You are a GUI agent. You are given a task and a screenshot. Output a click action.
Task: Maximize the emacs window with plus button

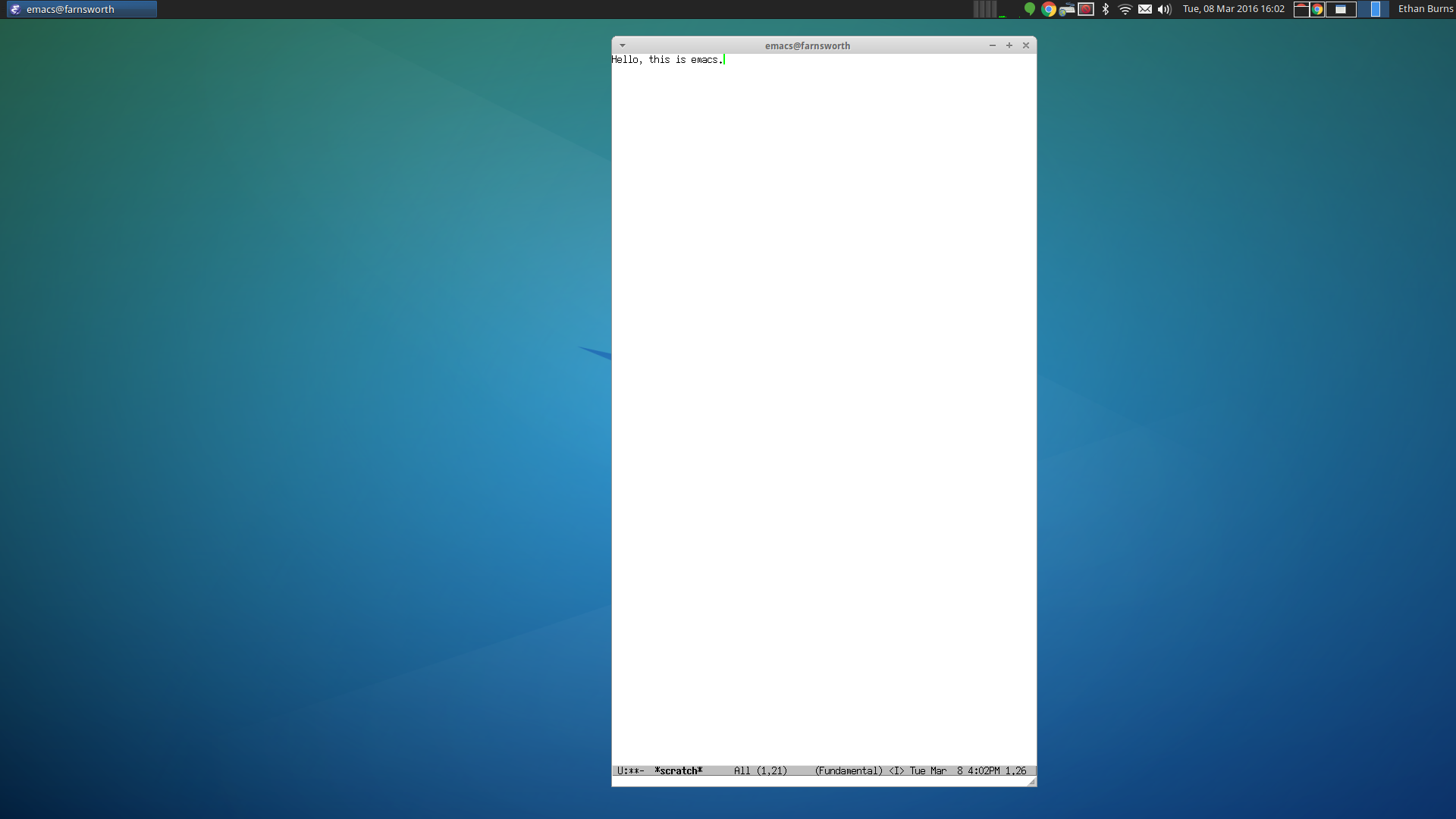point(1009,45)
